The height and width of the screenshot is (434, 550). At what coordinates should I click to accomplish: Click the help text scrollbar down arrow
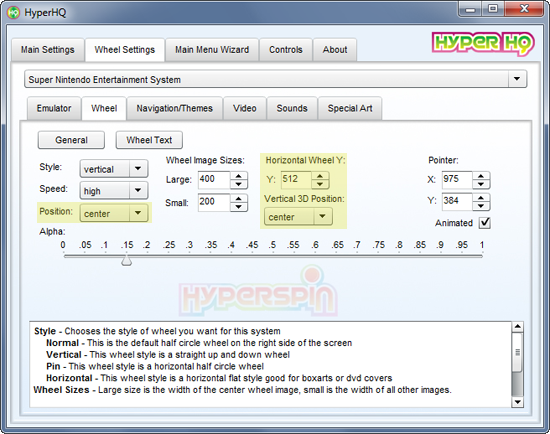click(x=517, y=402)
